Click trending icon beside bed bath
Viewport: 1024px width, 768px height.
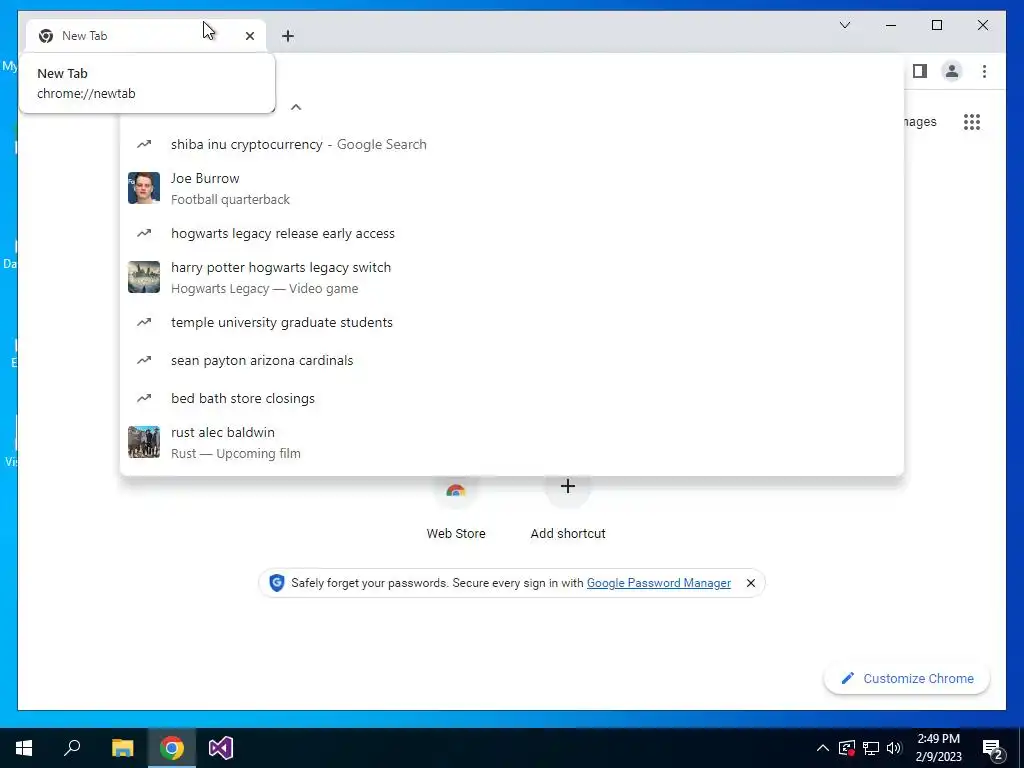(144, 398)
